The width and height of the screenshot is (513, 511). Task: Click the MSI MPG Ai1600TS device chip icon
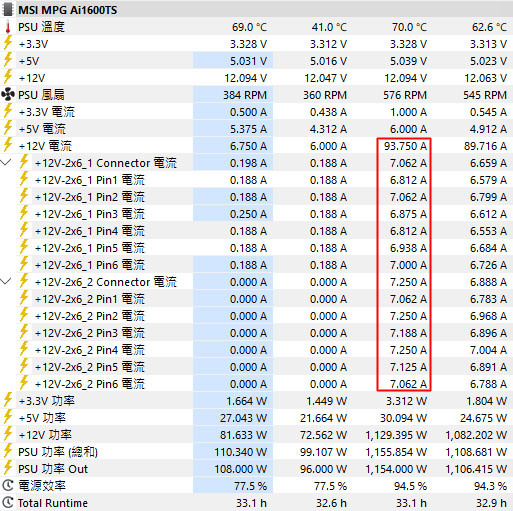pos(8,9)
